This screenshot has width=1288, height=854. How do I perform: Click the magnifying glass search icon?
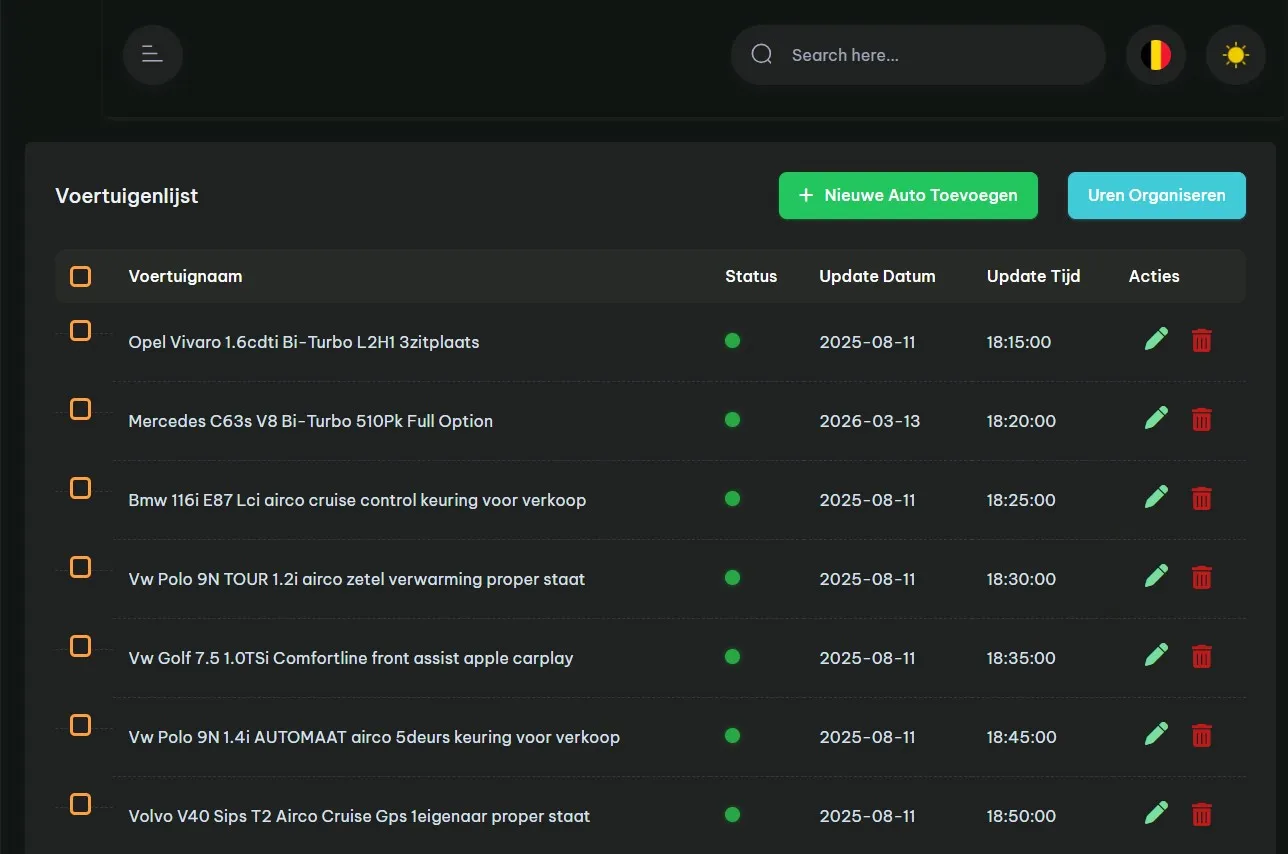[762, 55]
